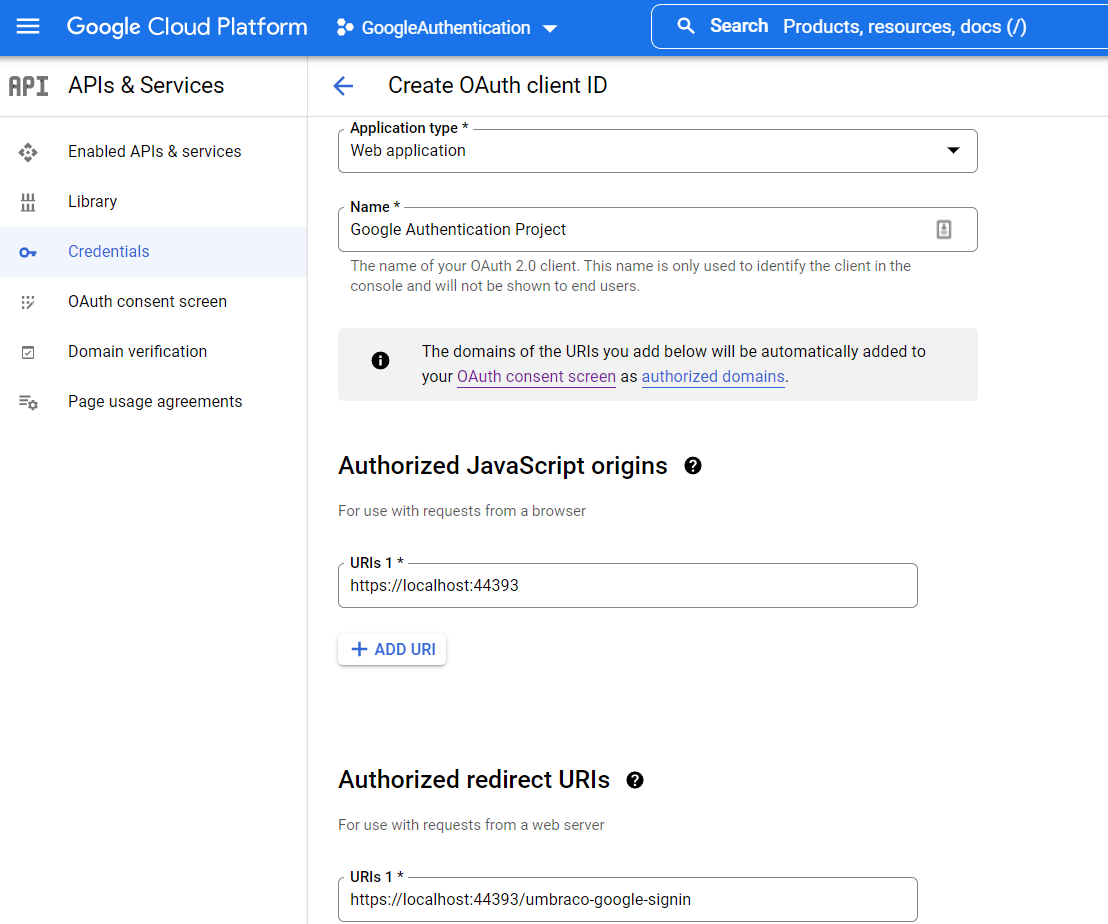Open the hamburger navigation menu

tap(28, 27)
